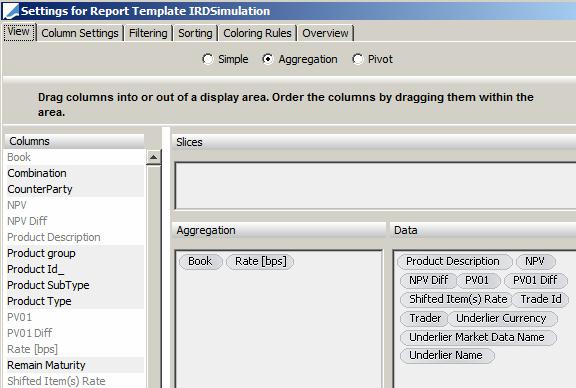
Task: Select the NPV chip in Data area
Action: click(x=536, y=261)
